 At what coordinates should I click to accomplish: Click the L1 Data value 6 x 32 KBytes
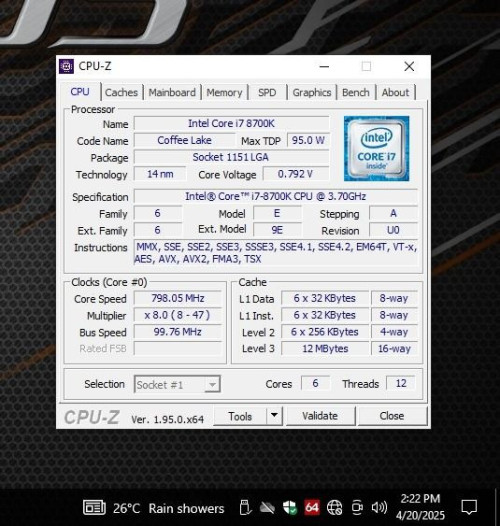325,298
